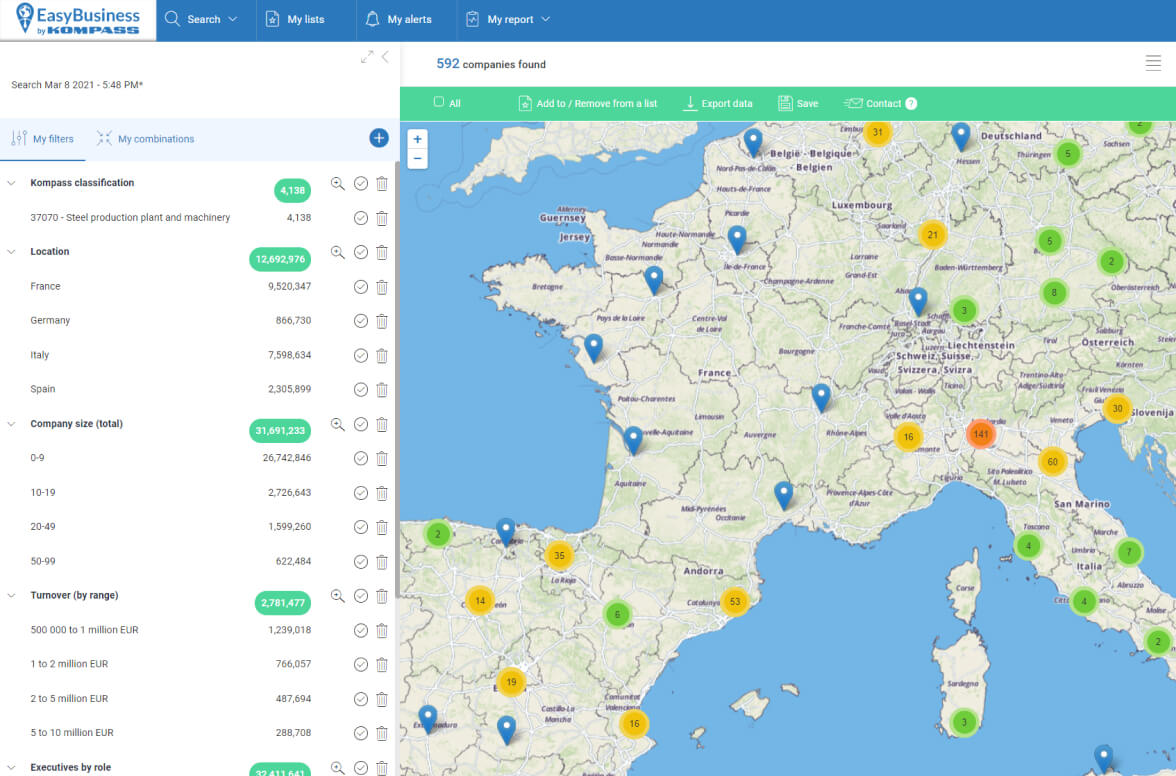This screenshot has height=776, width=1176.
Task: Click the orange 141 cluster marker
Action: [x=981, y=435]
